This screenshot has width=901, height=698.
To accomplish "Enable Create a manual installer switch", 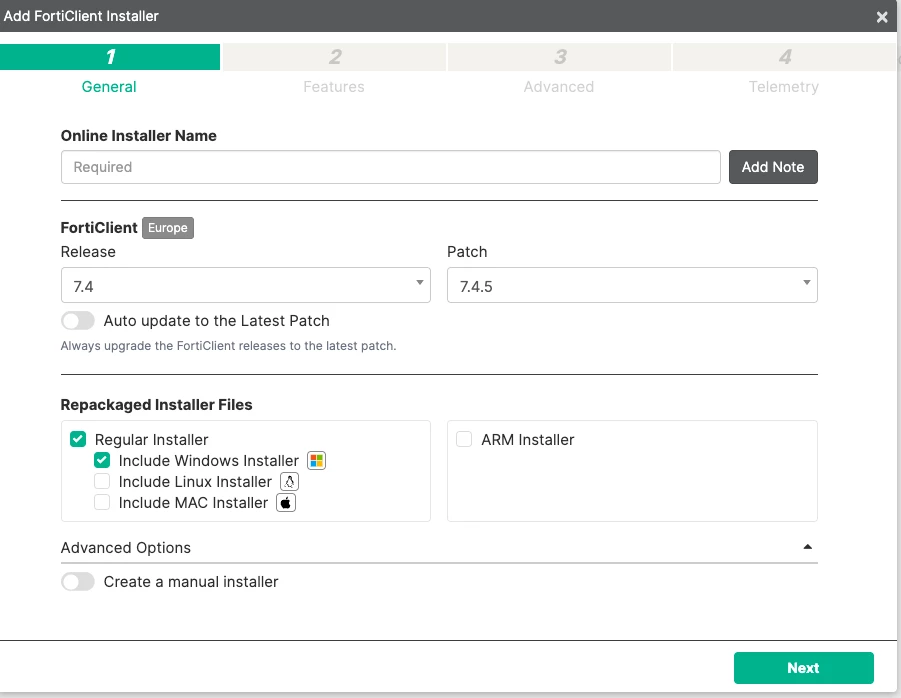I will click(78, 581).
